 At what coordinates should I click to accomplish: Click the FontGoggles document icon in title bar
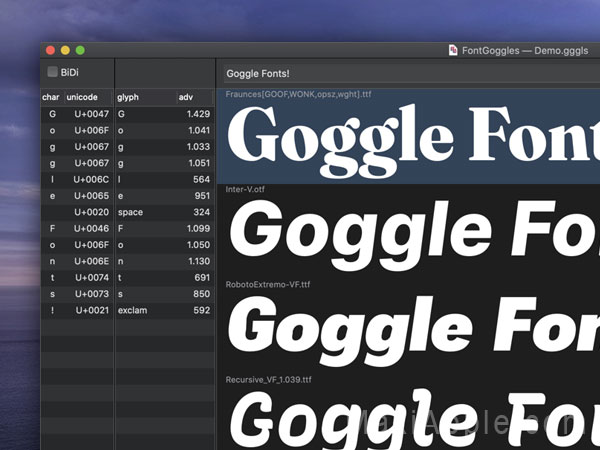click(453, 50)
